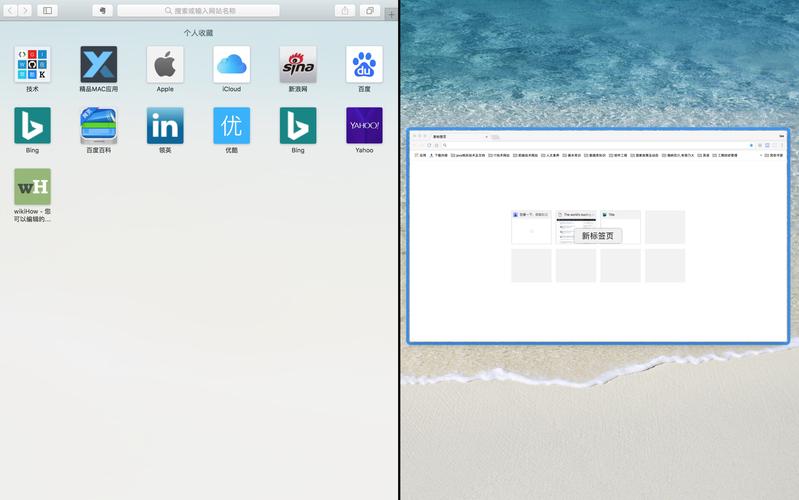Image resolution: width=799 pixels, height=500 pixels.
Task: Open the wikiHow favorite
Action: [32, 187]
